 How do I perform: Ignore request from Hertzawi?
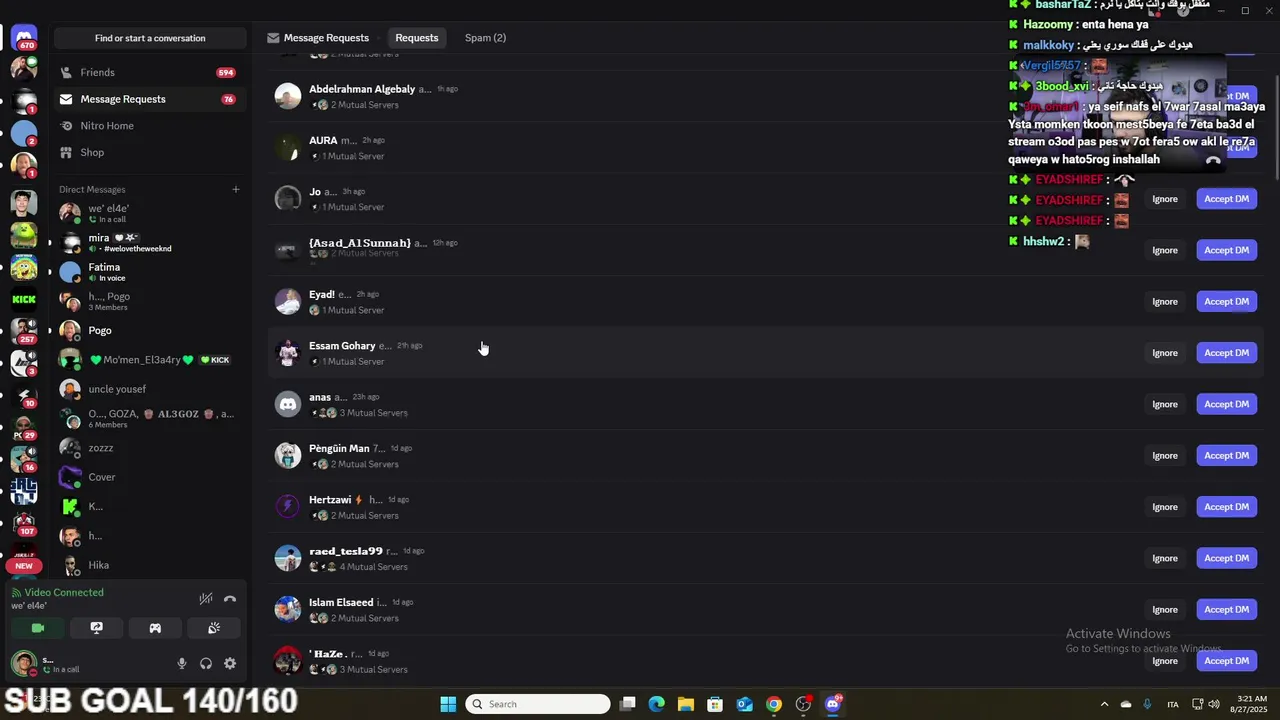(1164, 507)
